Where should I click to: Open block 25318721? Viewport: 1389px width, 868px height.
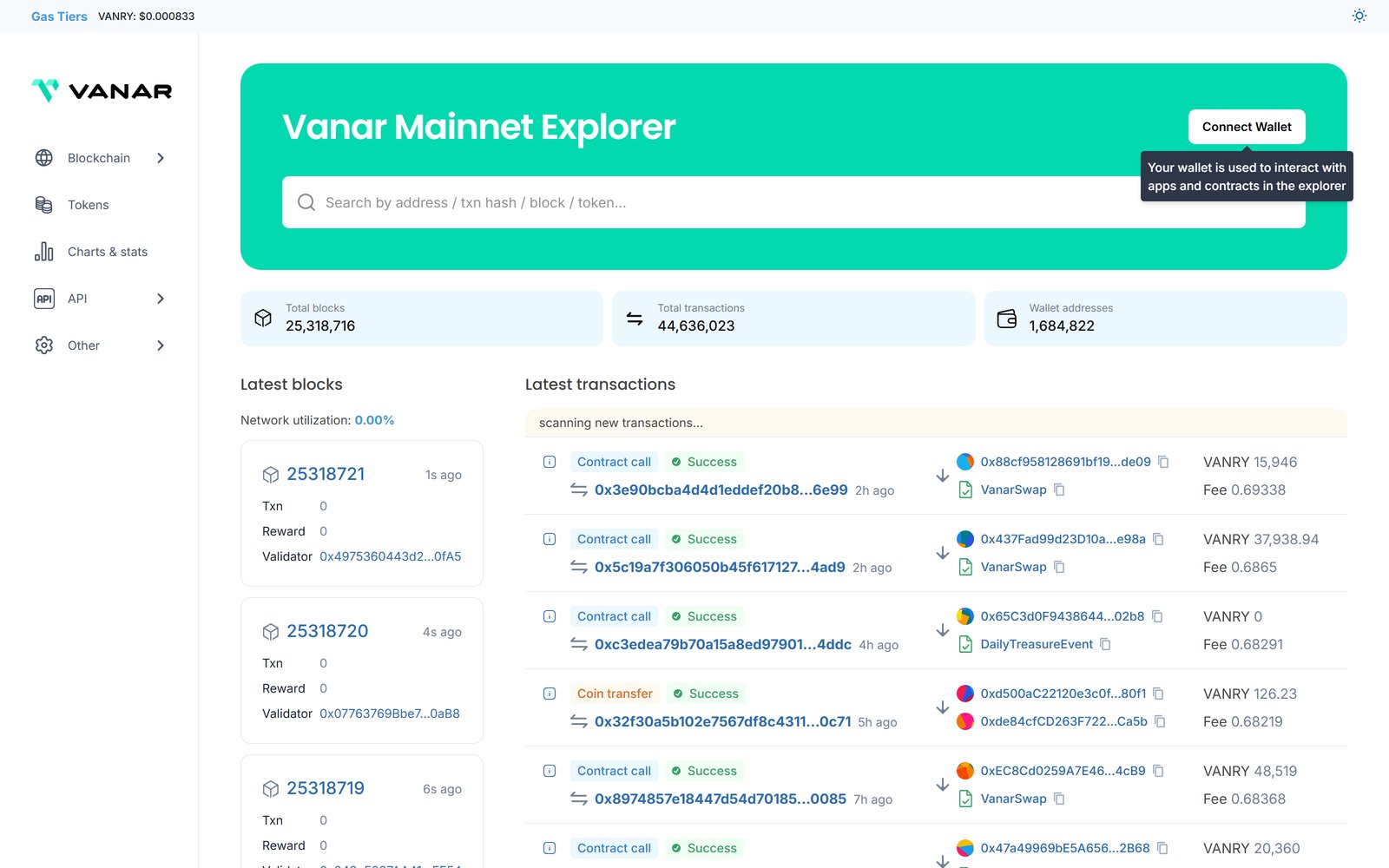pyautogui.click(x=326, y=474)
